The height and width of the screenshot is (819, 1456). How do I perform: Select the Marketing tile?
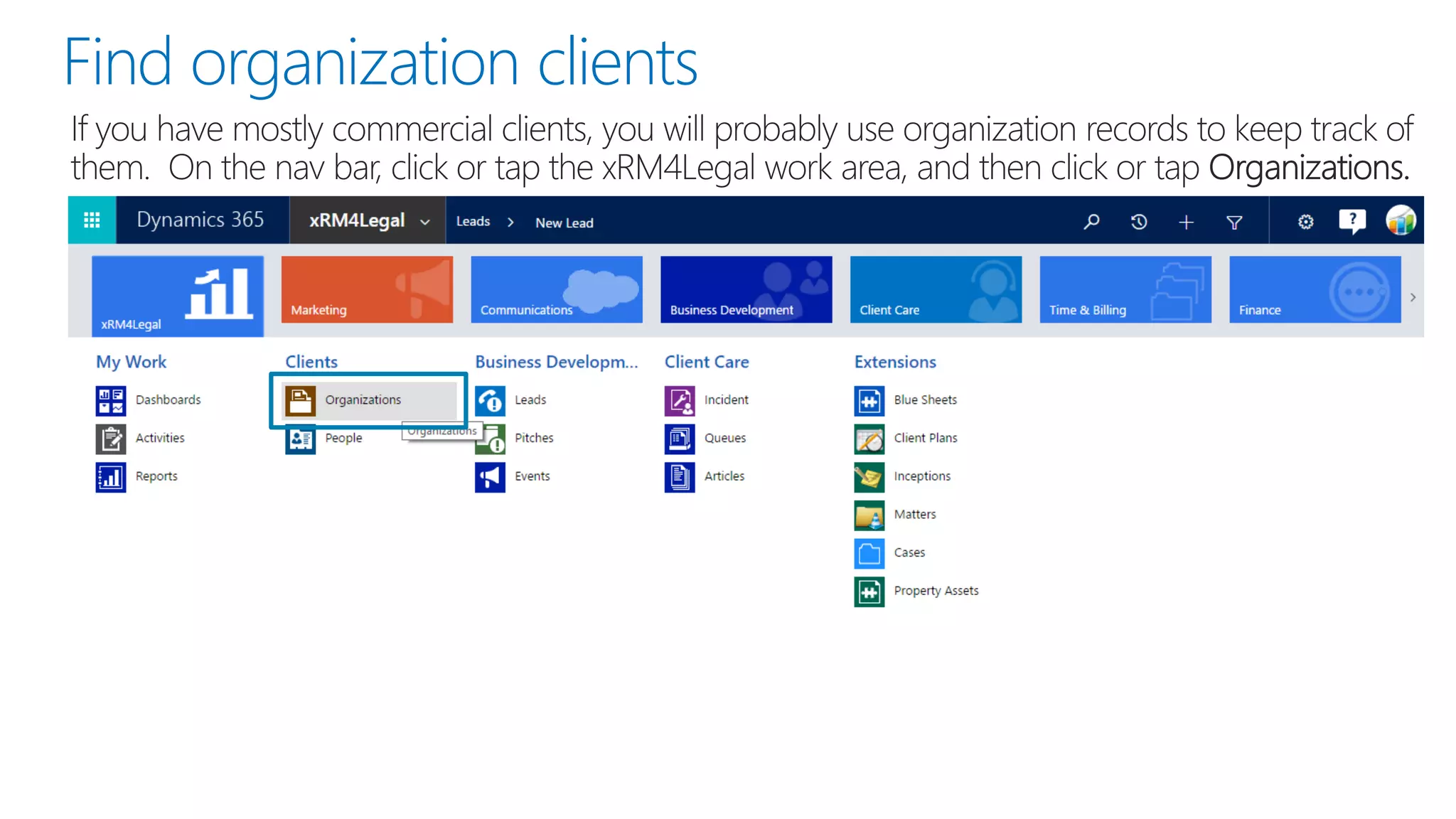pos(367,289)
